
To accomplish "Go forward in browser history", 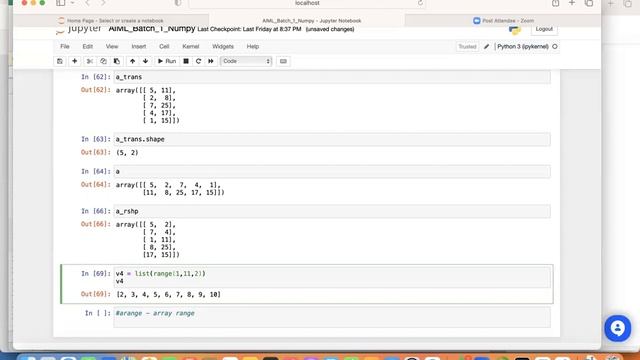I will [103, 3].
